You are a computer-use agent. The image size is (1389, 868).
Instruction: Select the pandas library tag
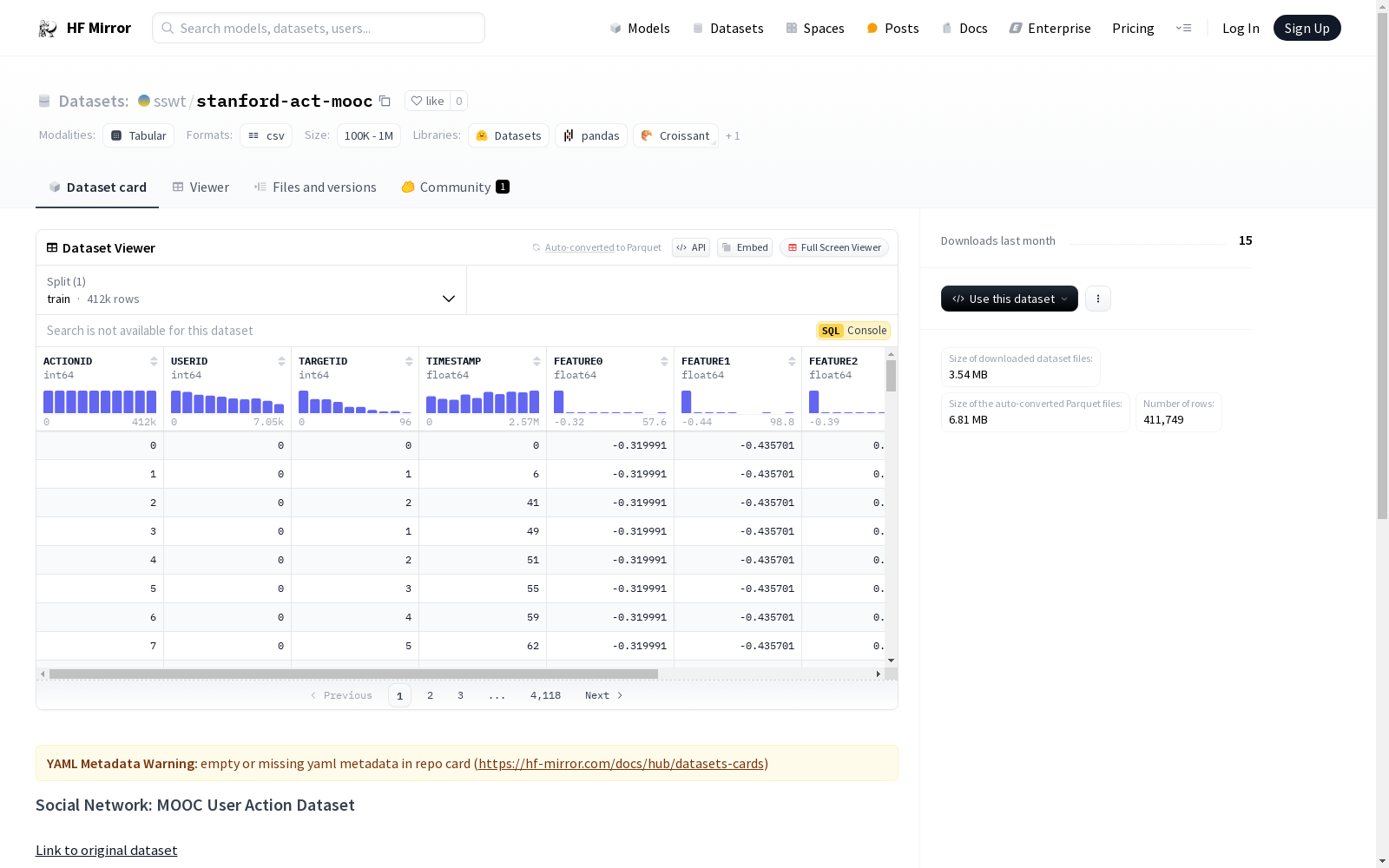pyautogui.click(x=591, y=135)
